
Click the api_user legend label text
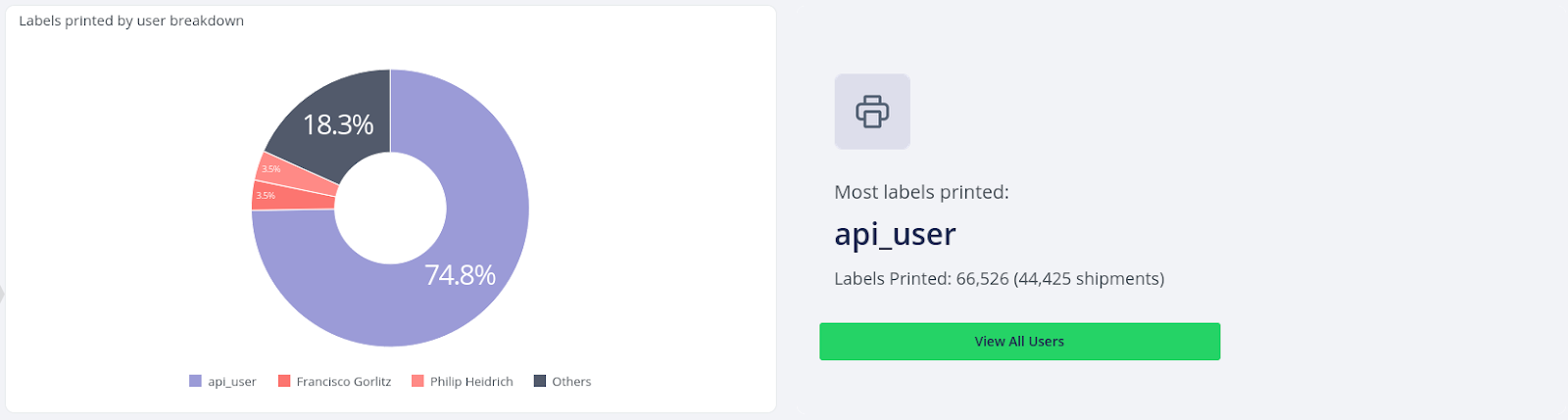[232, 382]
